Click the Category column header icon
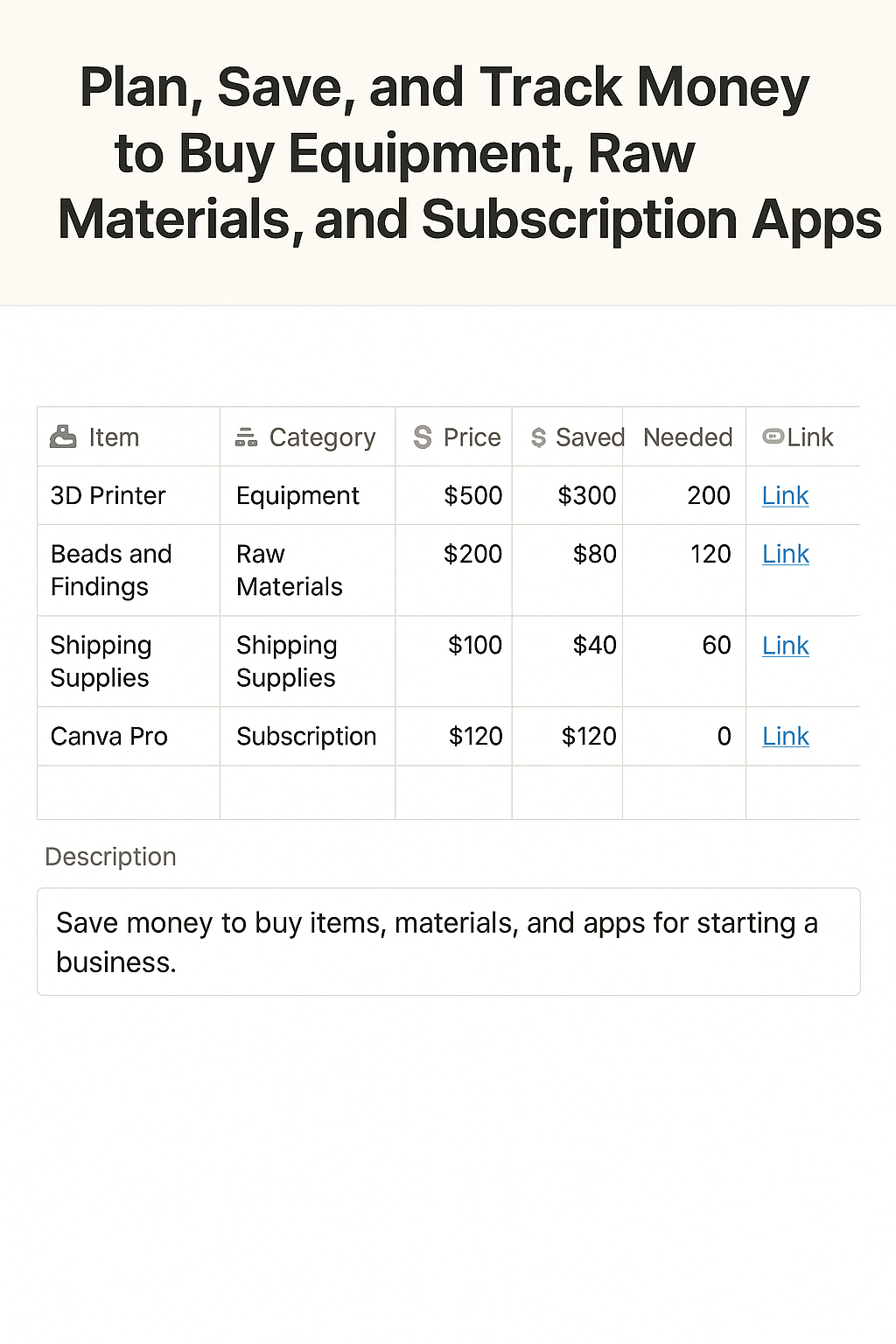 tap(246, 437)
